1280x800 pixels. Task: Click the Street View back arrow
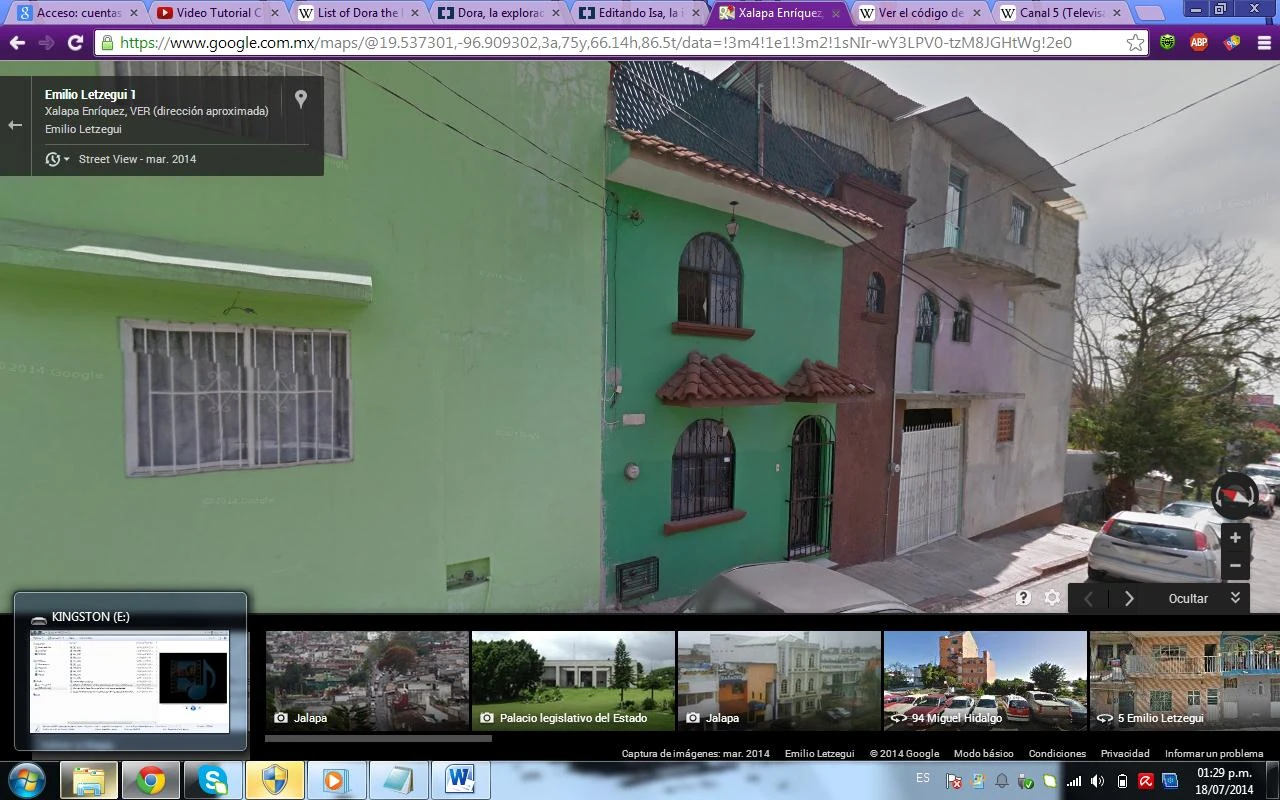[x=15, y=125]
